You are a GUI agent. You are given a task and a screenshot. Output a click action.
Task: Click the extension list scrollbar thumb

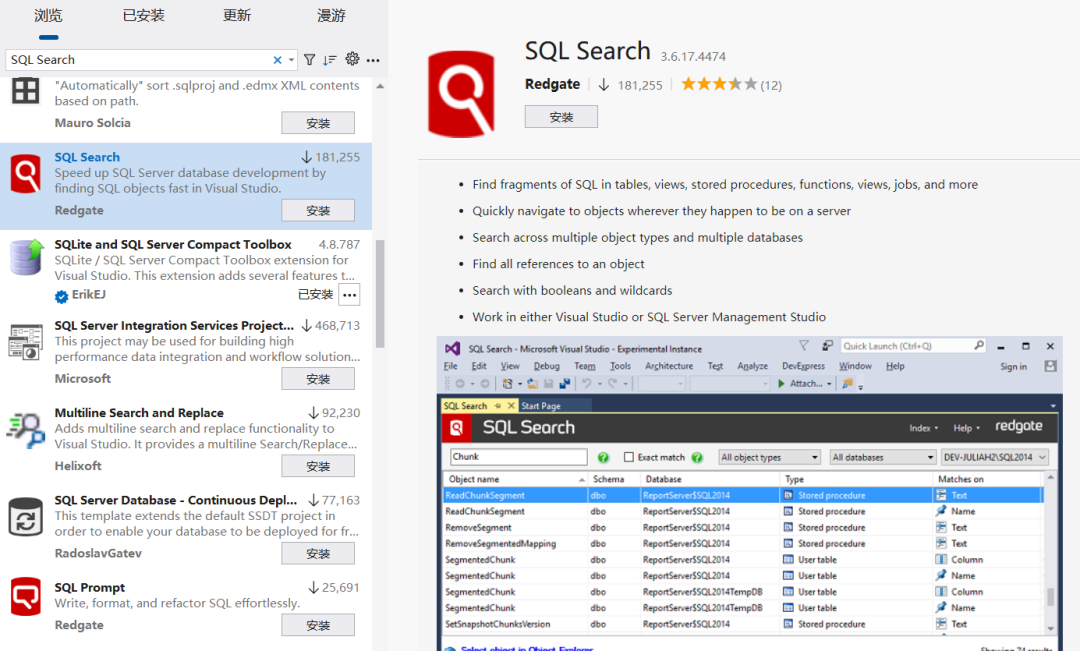click(x=380, y=294)
